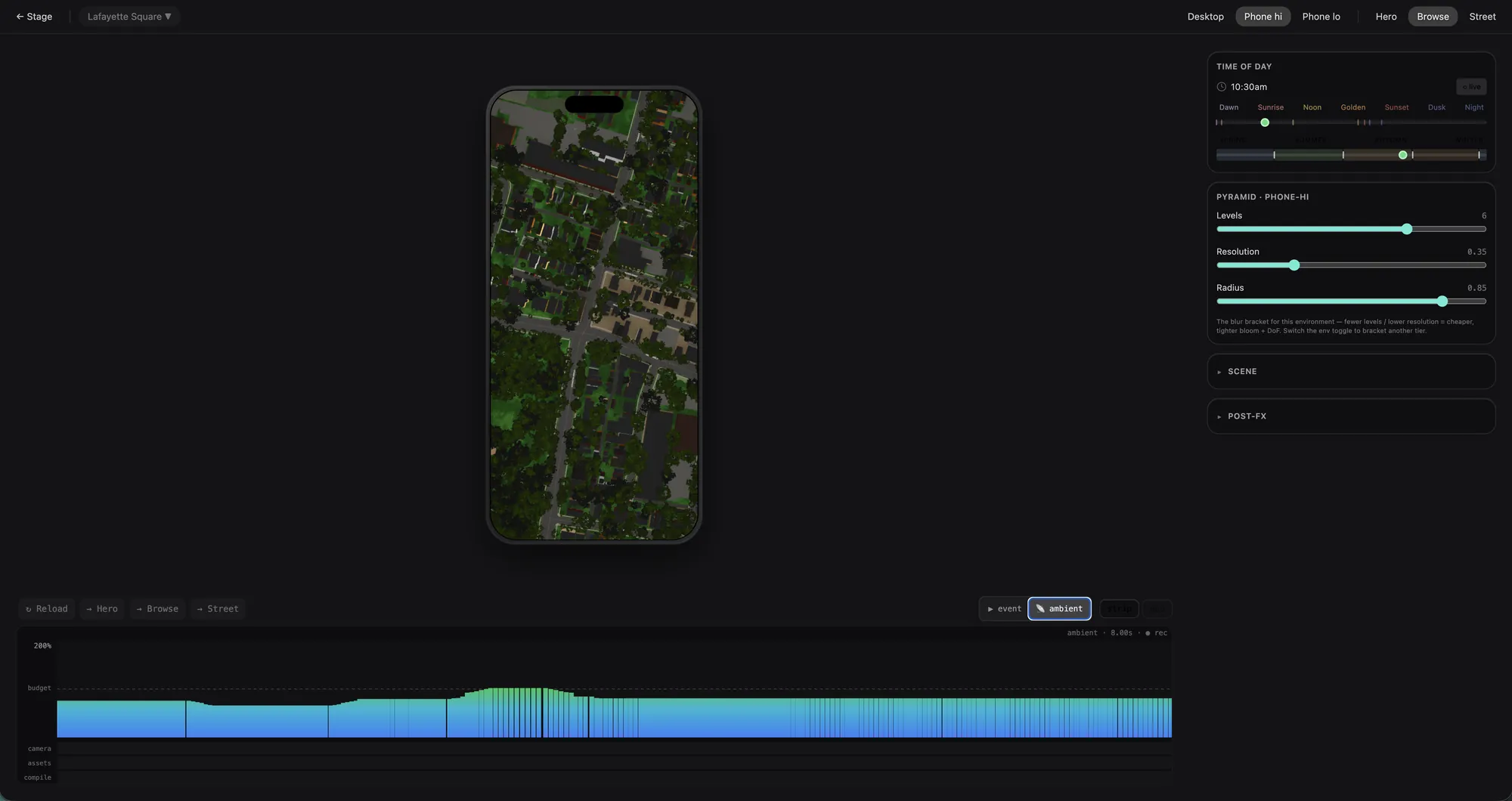Select the Sunset time preset
This screenshot has width=1512, height=801.
[x=1396, y=107]
